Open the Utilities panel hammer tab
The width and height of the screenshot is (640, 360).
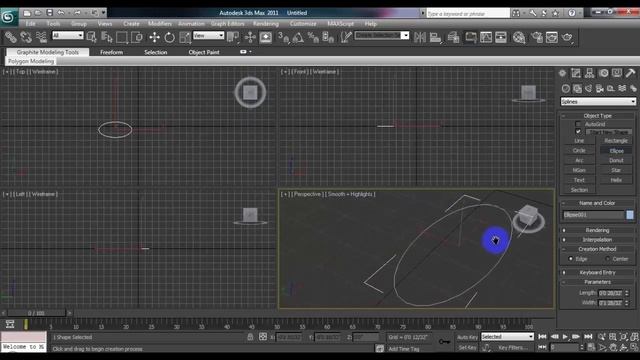point(630,73)
